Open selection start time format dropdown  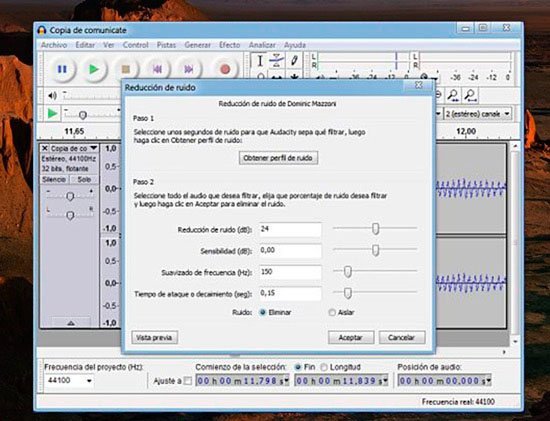(287, 381)
